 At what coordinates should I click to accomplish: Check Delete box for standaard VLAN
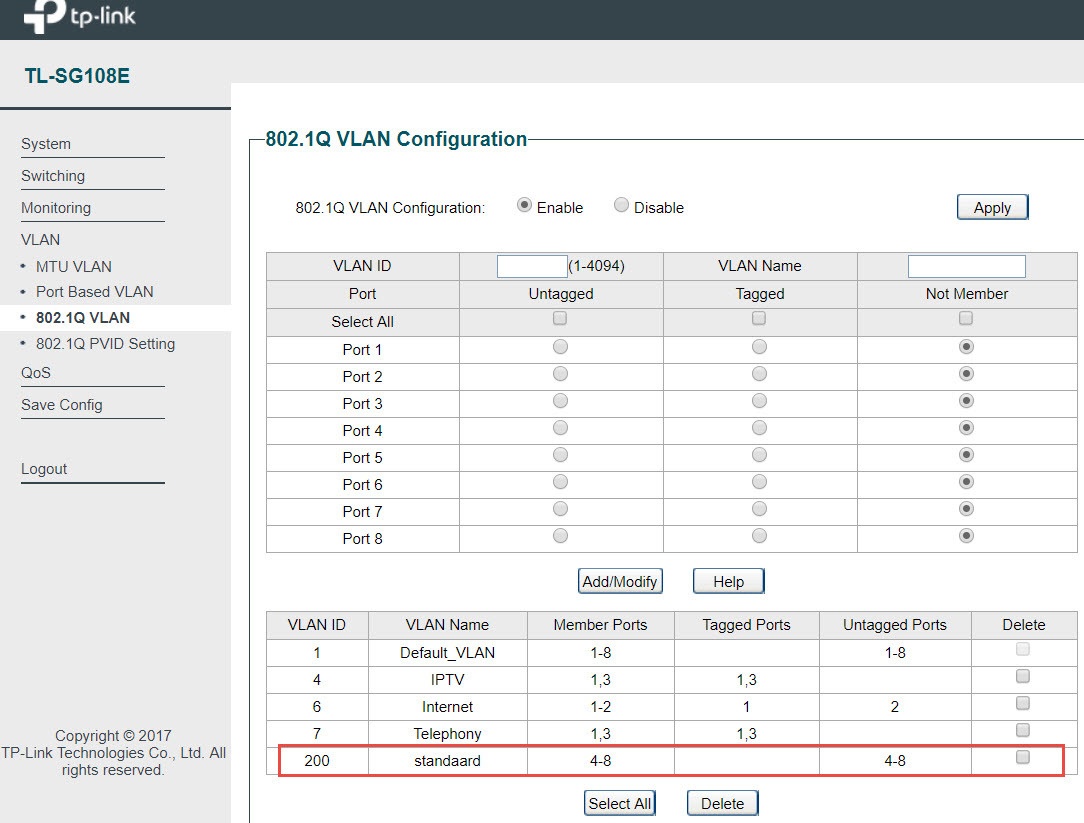(x=1022, y=757)
